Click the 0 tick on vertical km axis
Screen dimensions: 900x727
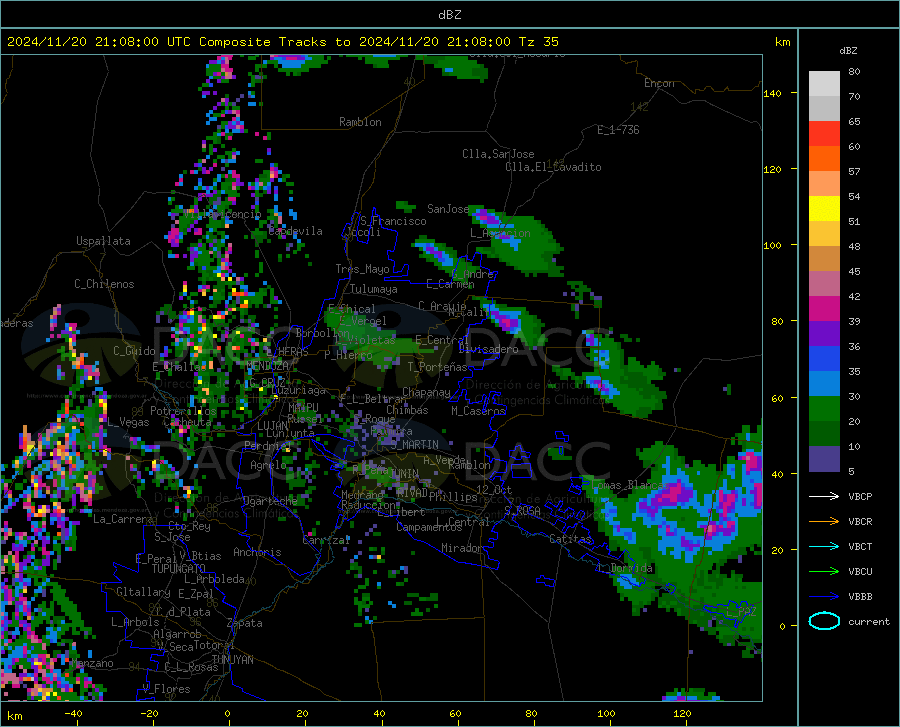tap(782, 626)
